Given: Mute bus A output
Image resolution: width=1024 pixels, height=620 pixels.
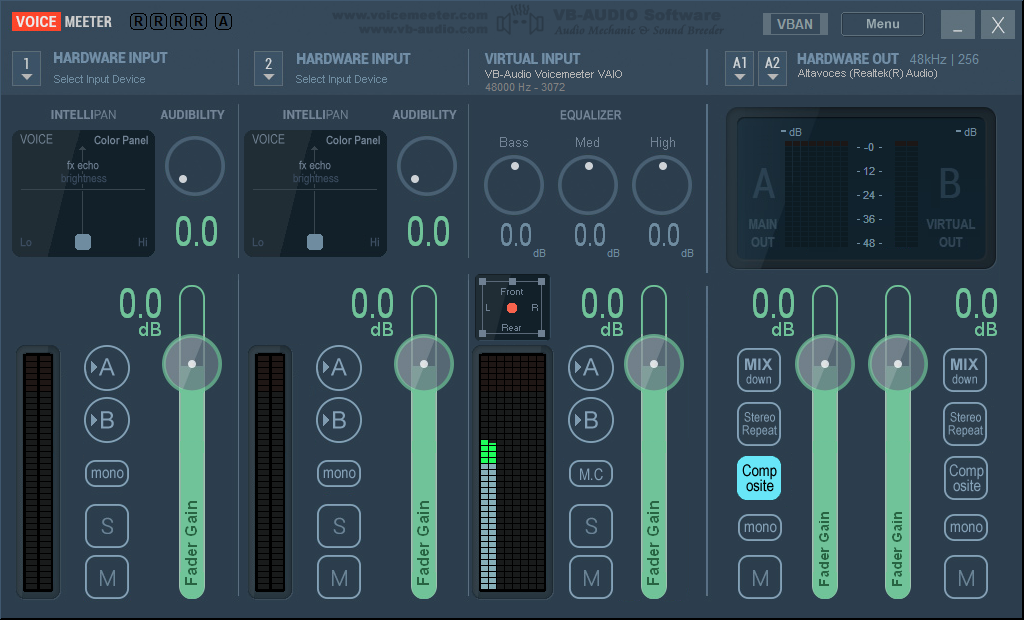Looking at the screenshot, I should click(760, 578).
